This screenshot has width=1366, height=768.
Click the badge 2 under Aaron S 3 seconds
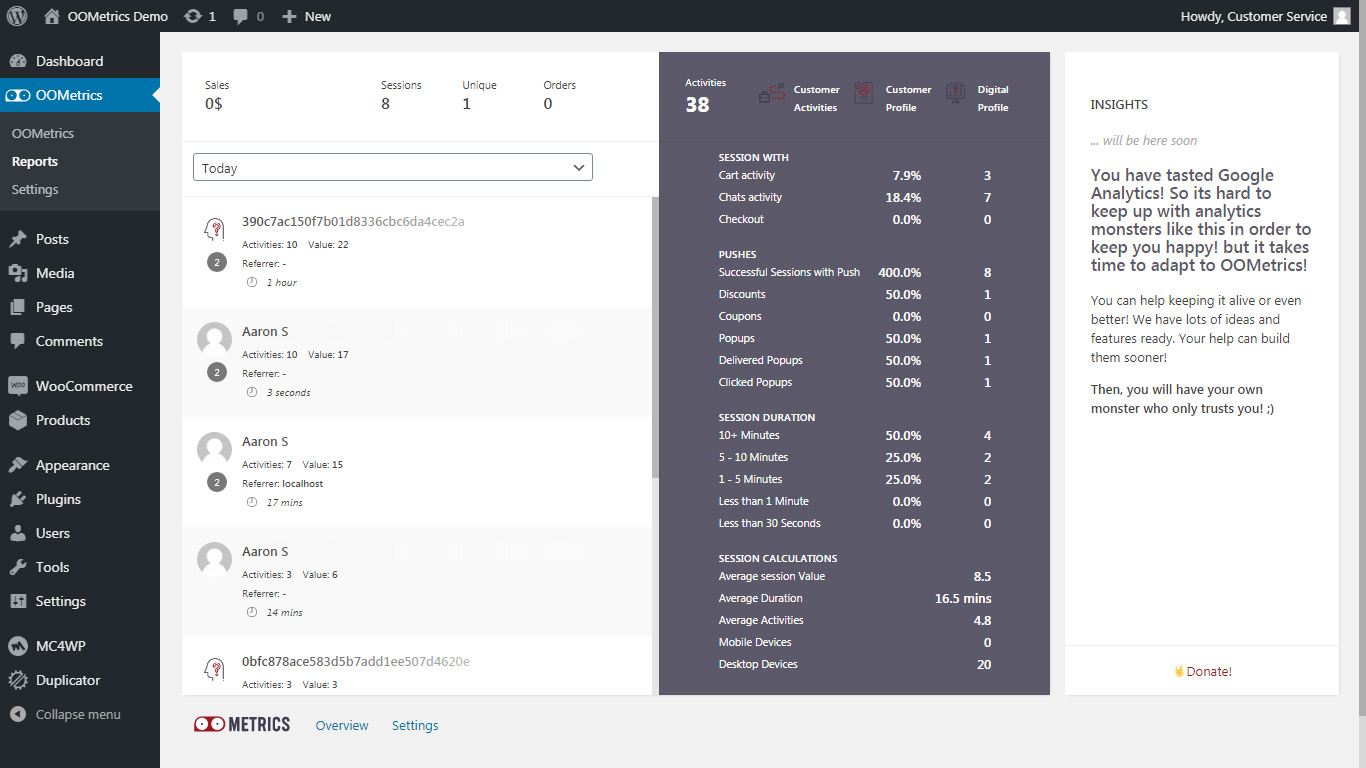[x=216, y=372]
